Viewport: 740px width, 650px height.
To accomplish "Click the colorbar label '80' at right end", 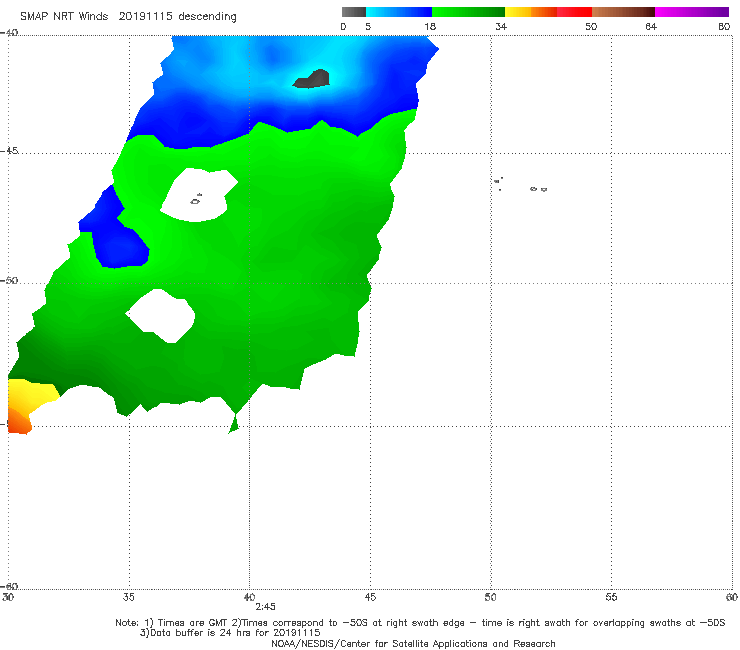I will click(724, 27).
